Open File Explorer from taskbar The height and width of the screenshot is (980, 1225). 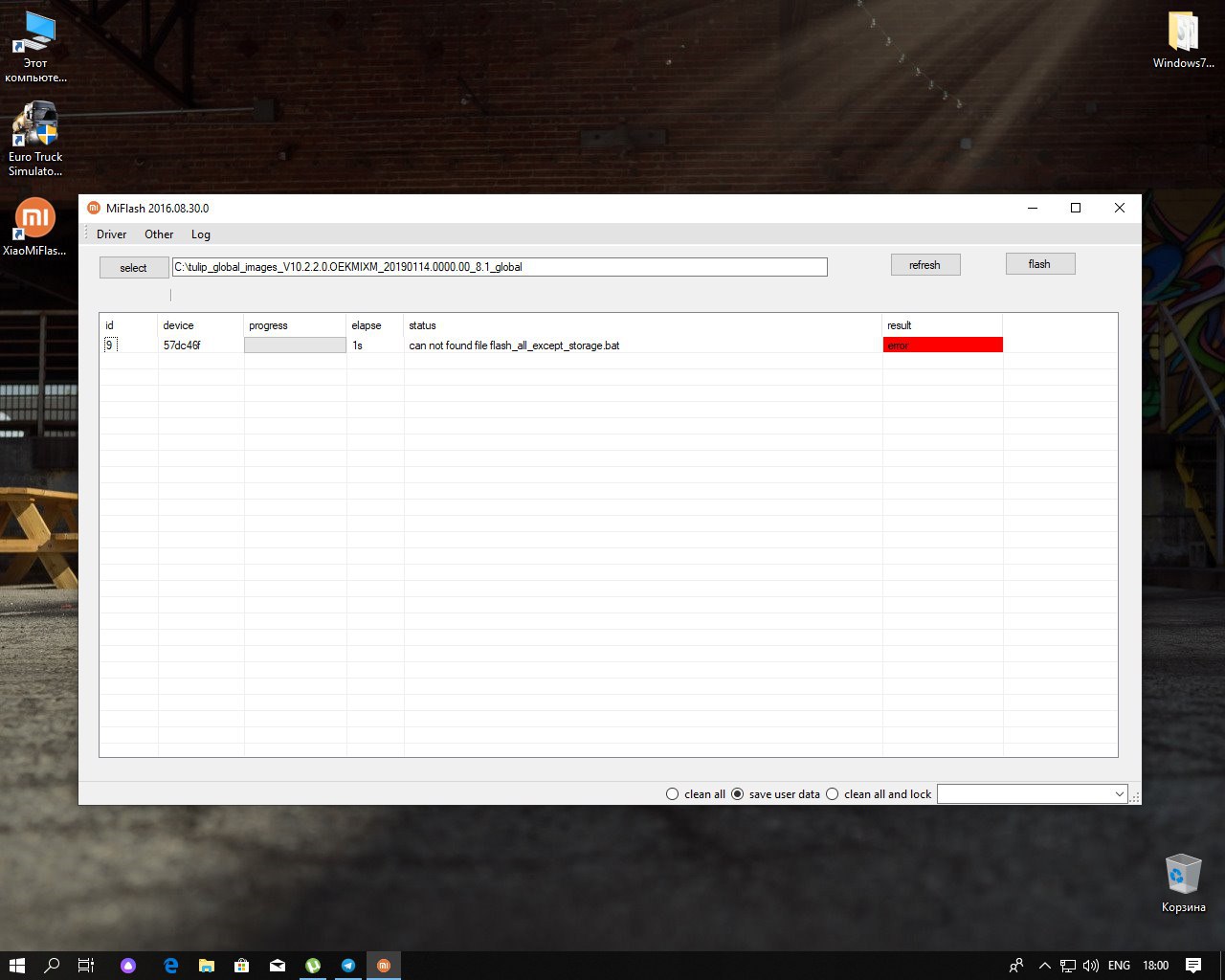[206, 966]
